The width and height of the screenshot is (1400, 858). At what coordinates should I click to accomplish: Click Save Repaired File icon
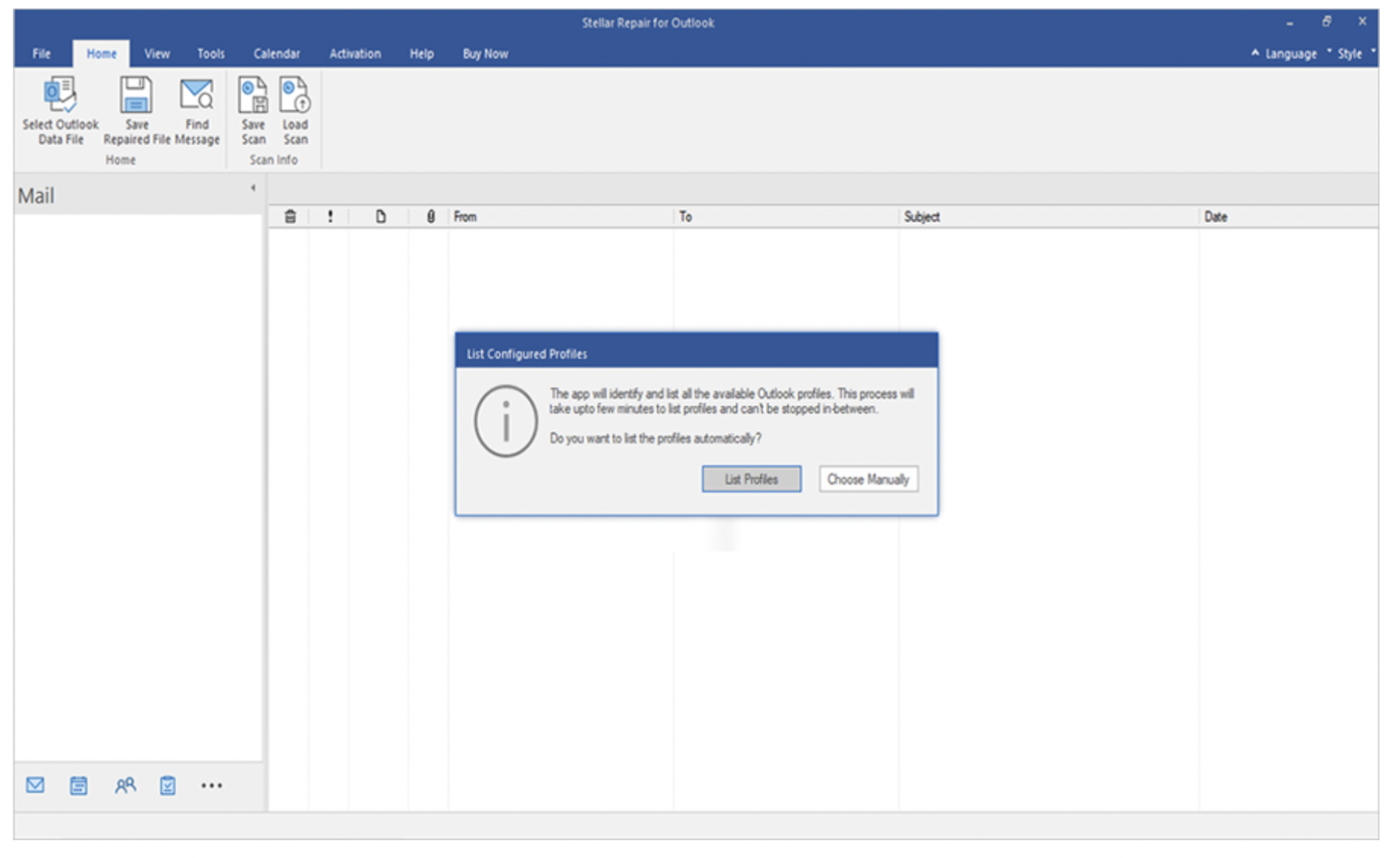(x=136, y=95)
